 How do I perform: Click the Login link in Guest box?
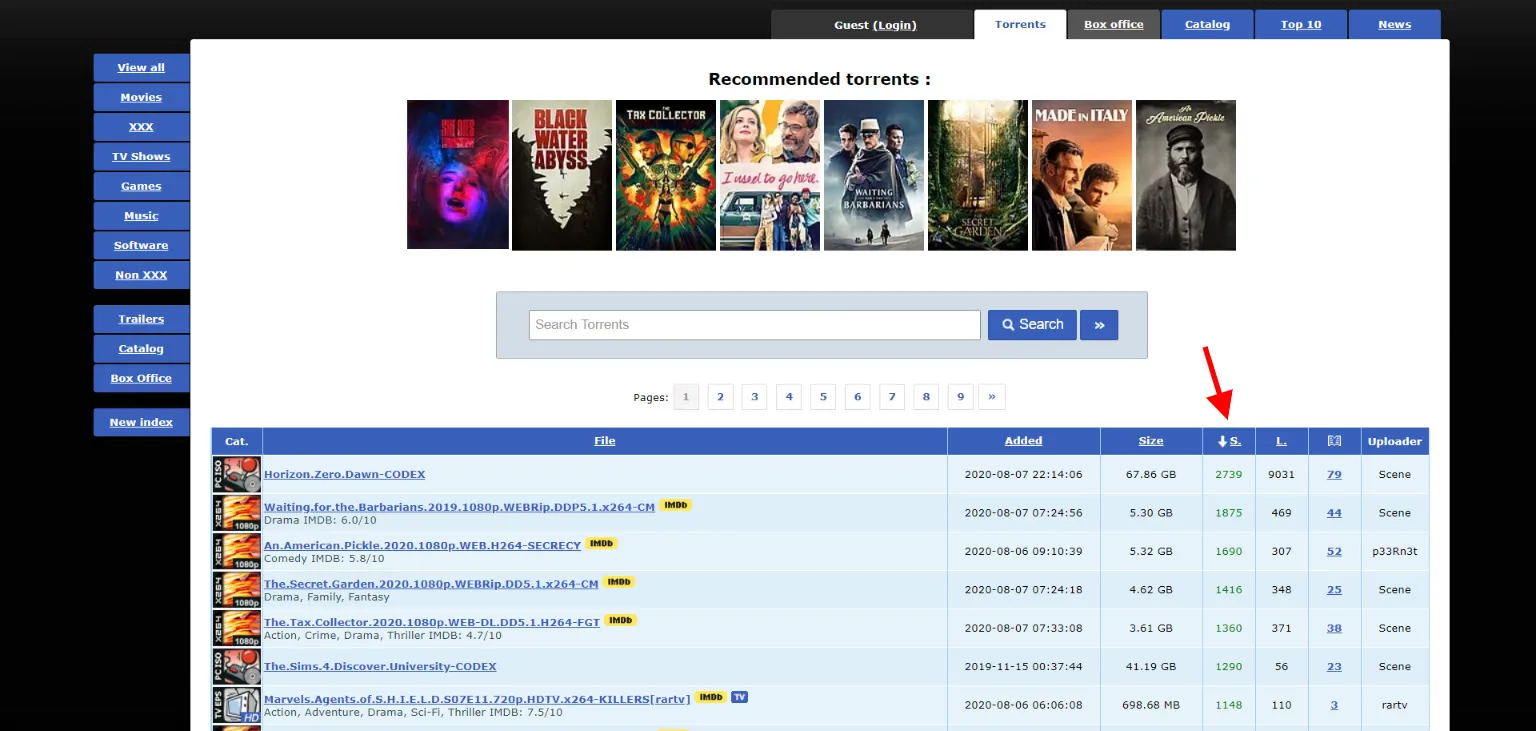[x=895, y=25]
